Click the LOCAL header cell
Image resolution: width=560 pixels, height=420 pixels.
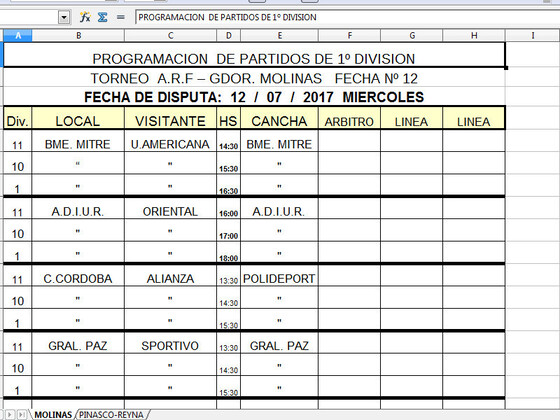point(78,118)
